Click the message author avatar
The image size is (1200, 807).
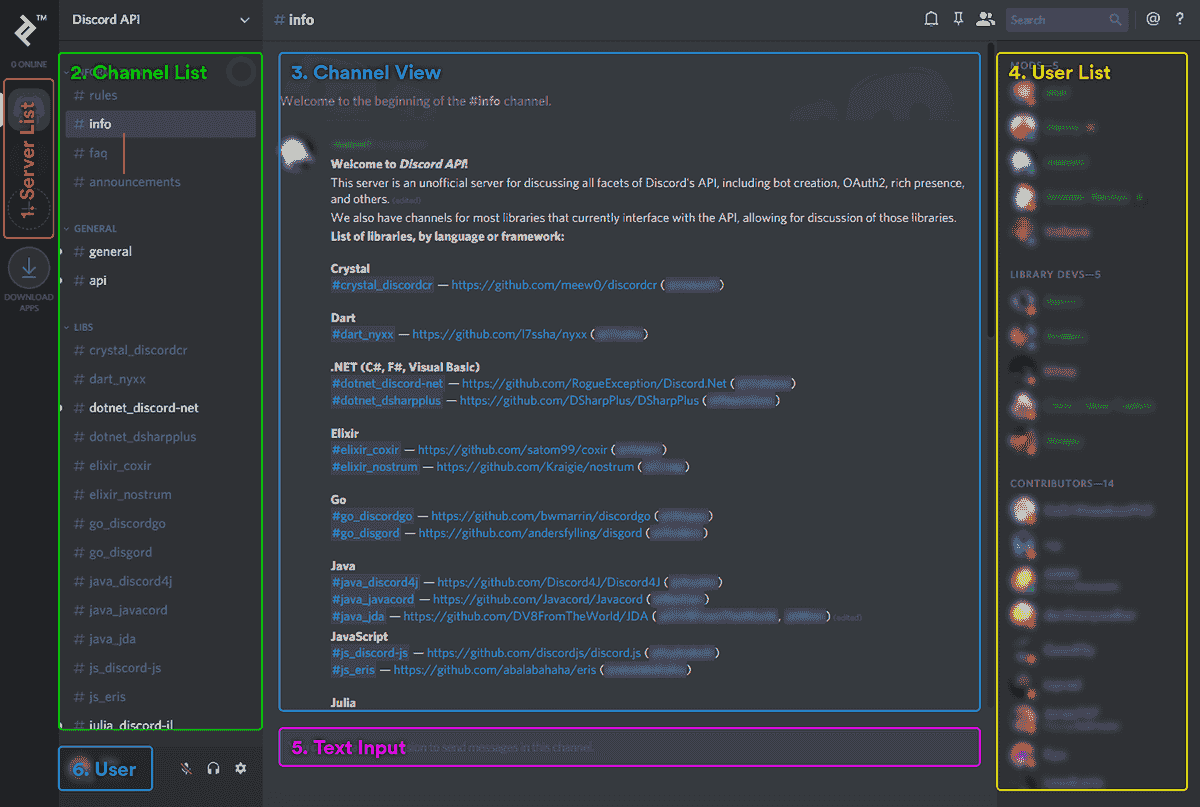tap(295, 153)
